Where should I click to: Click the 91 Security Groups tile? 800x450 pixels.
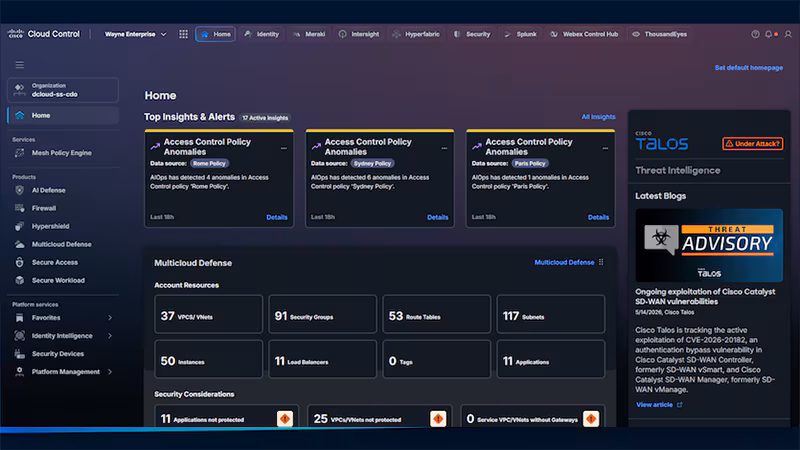(322, 314)
